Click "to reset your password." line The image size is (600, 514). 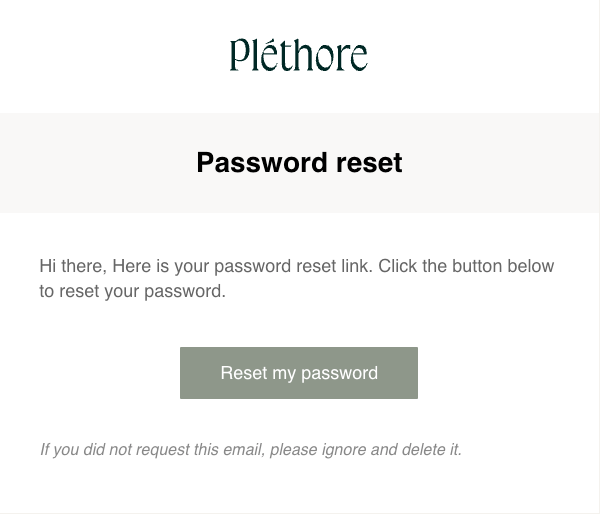pyautogui.click(x=132, y=292)
